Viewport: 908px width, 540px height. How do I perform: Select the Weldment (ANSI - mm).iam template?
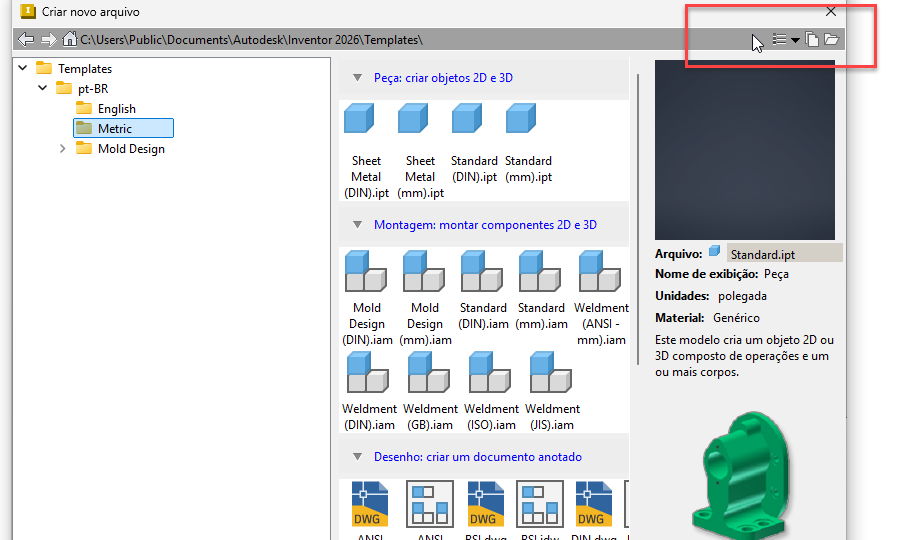tap(601, 297)
